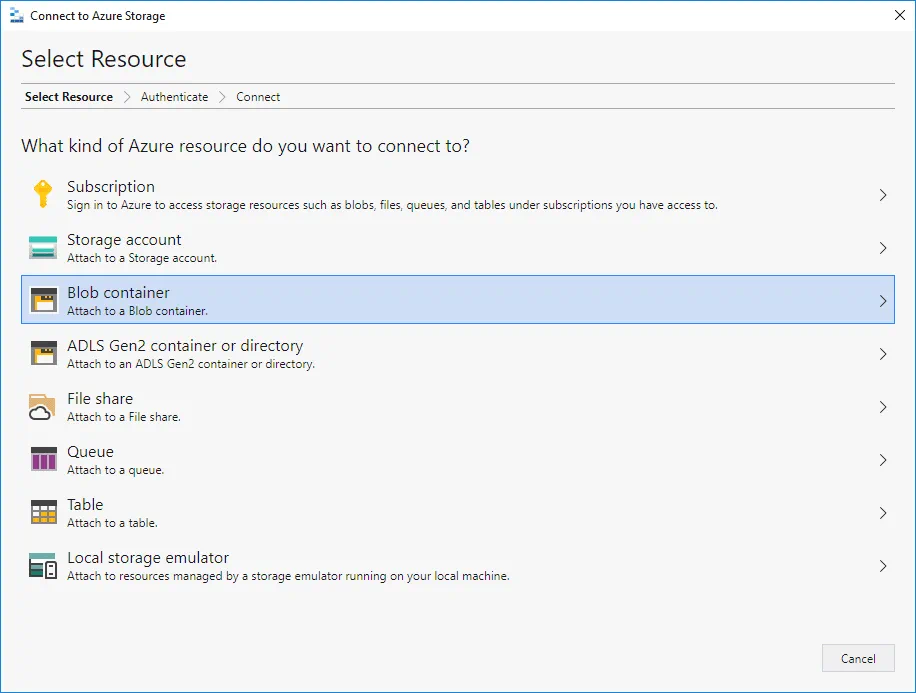
Task: Go to the Authenticate breadcrumb step
Action: click(x=174, y=97)
